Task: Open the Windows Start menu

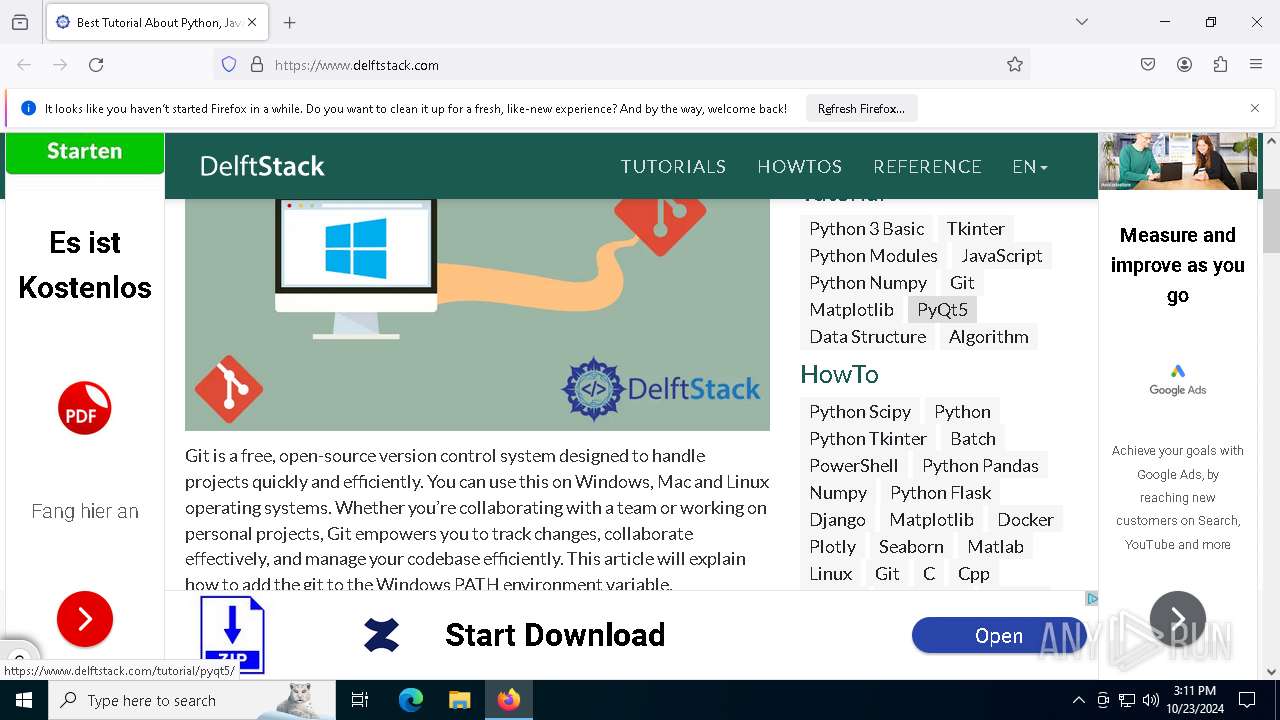Action: point(24,700)
